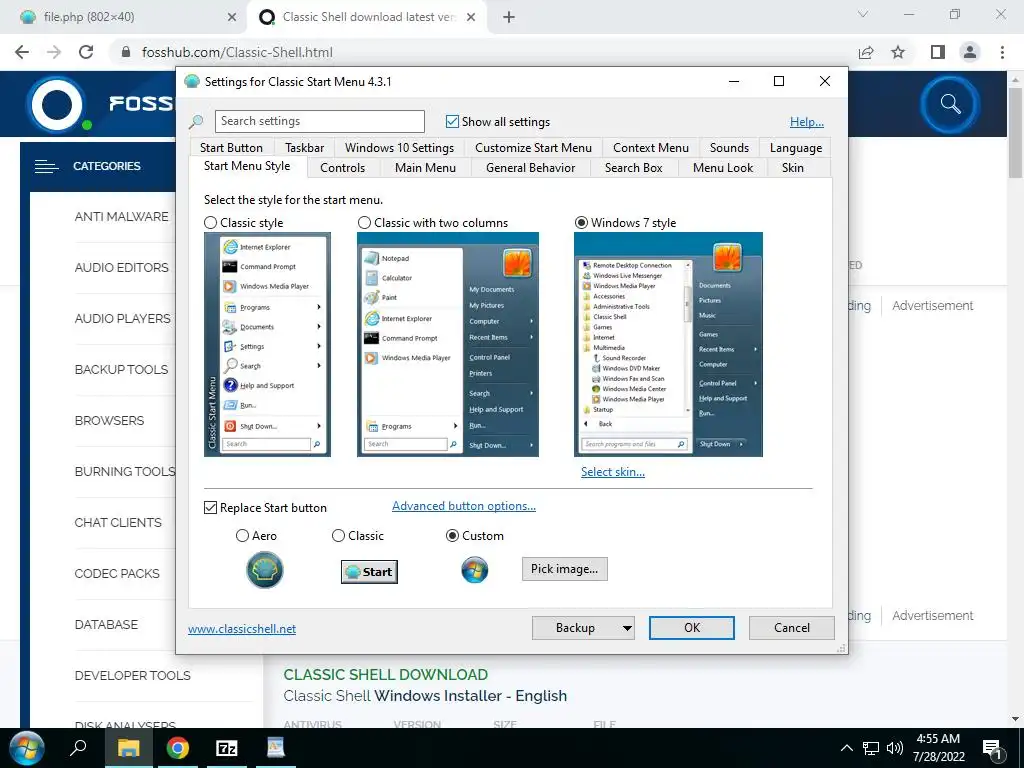Viewport: 1024px width, 768px height.
Task: Open the FossHub search magnifier icon
Action: [x=950, y=104]
